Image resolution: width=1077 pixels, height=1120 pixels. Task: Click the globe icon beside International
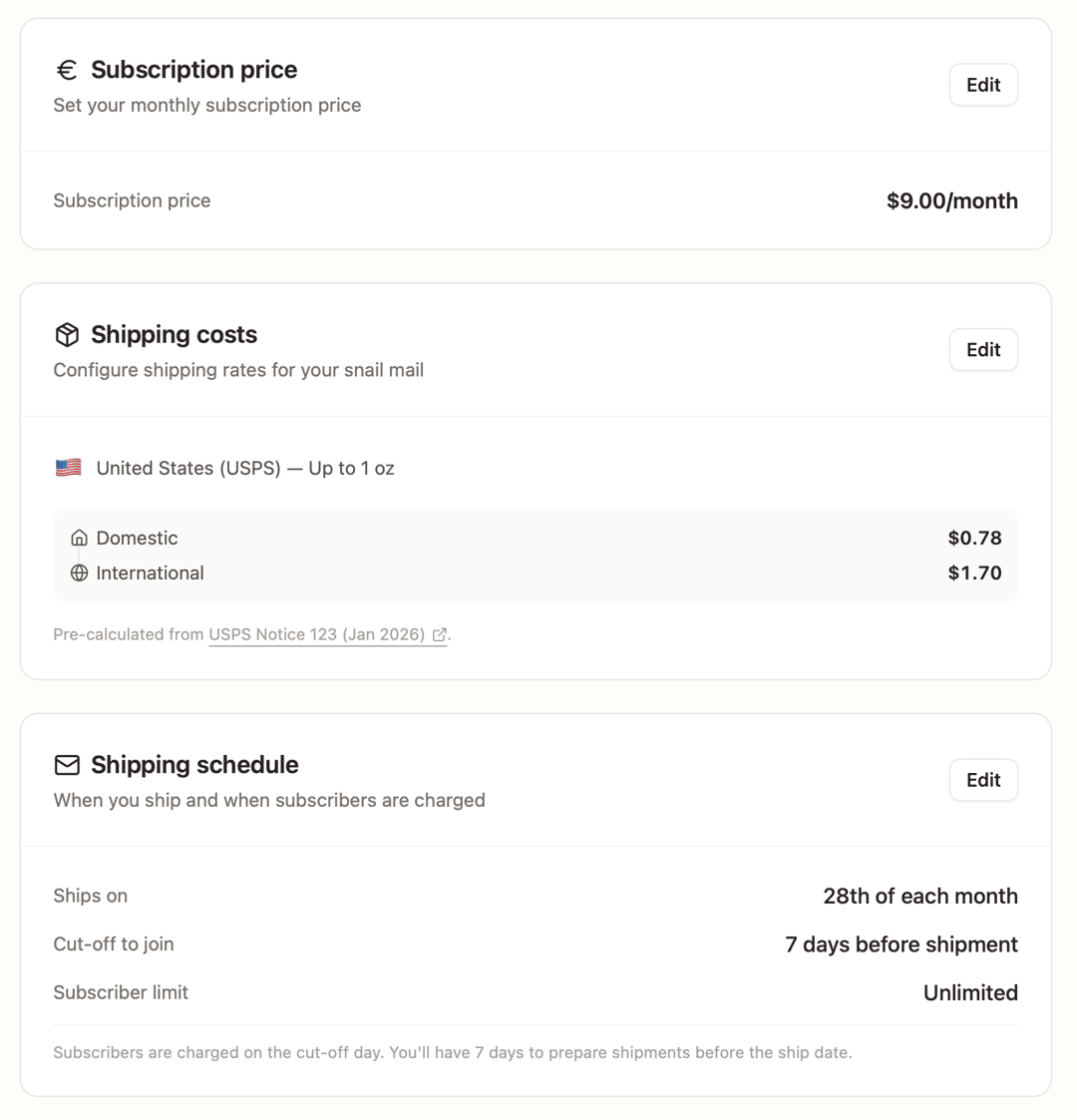(79, 572)
